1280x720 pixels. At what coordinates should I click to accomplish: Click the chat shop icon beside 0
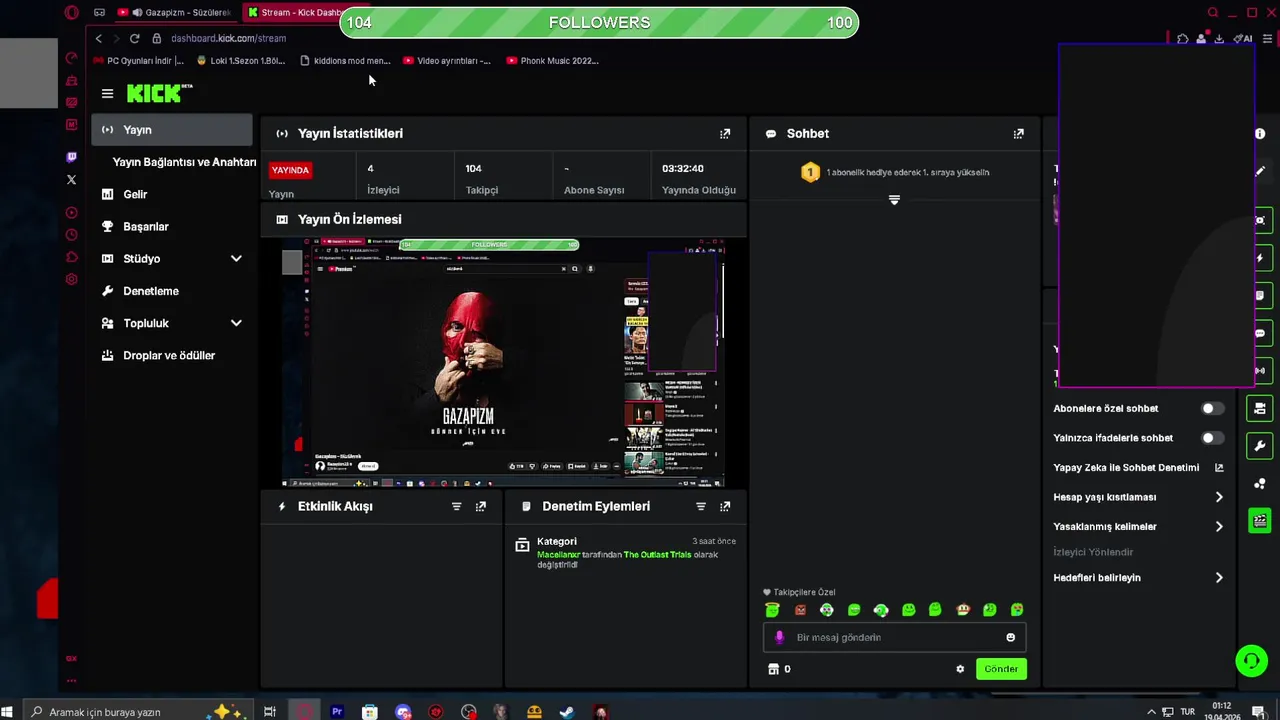click(x=773, y=669)
